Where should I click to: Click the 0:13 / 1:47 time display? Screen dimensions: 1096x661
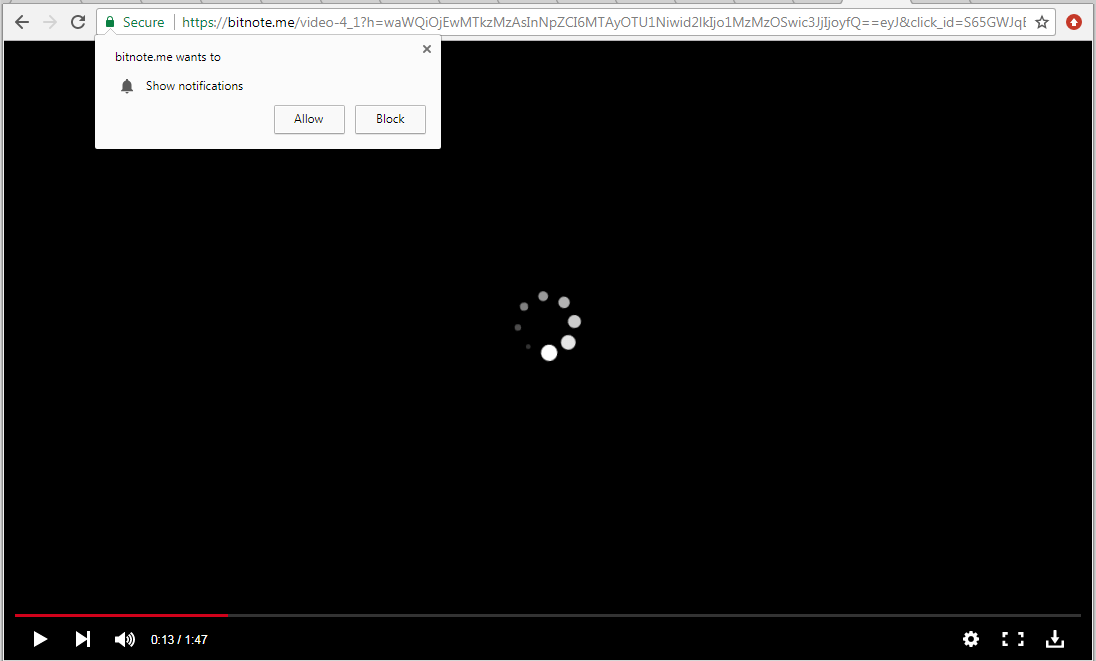tap(179, 639)
